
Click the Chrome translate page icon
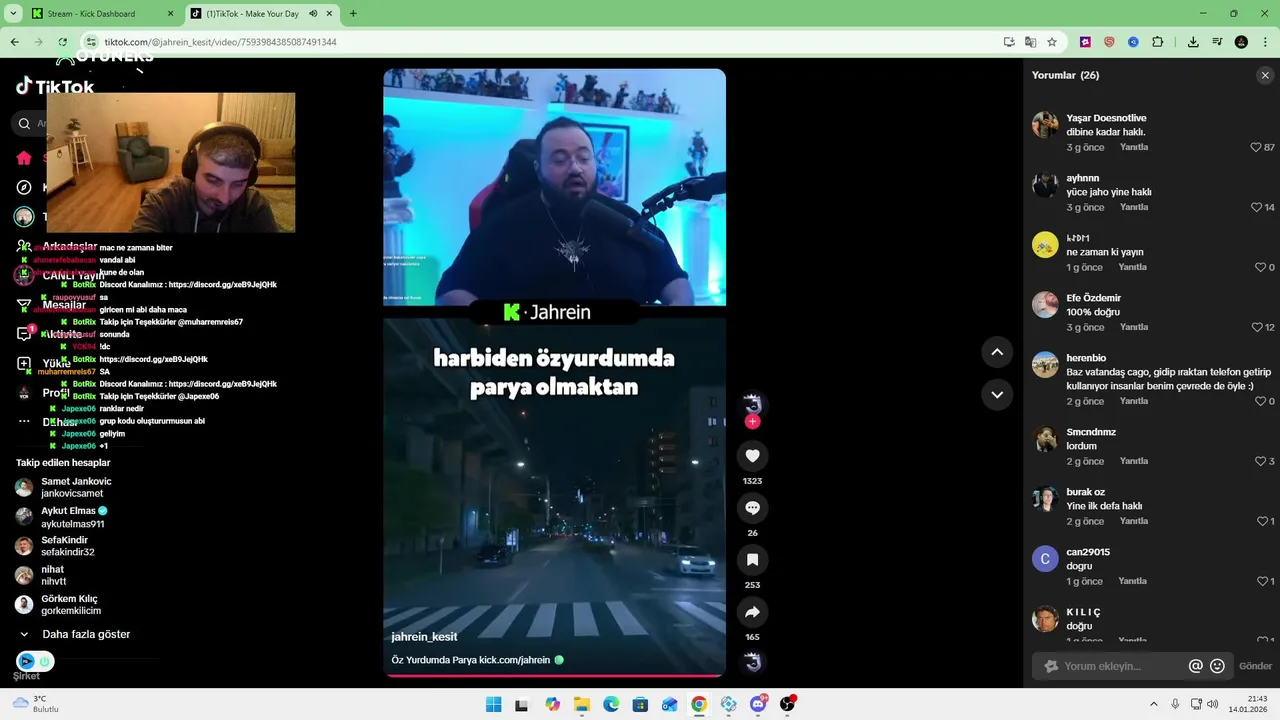(1030, 42)
